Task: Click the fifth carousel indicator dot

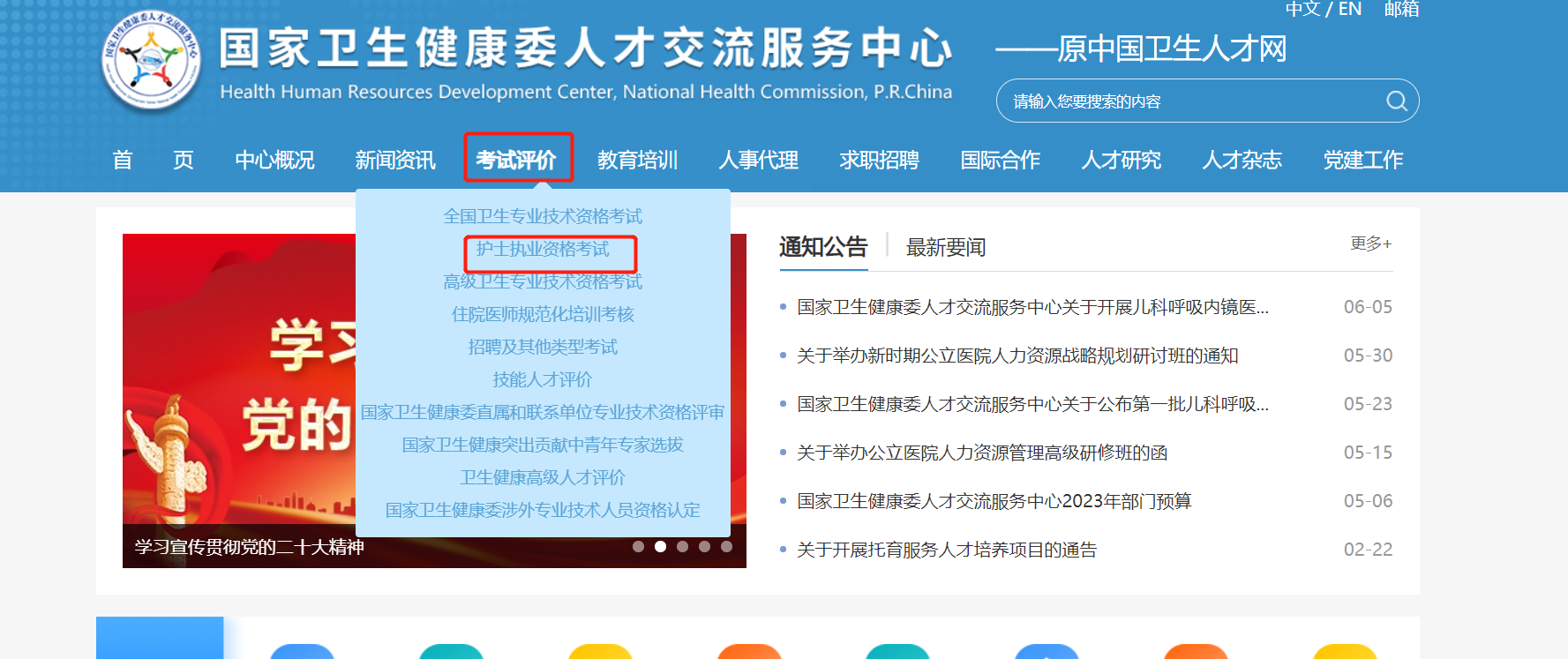Action: click(x=726, y=546)
